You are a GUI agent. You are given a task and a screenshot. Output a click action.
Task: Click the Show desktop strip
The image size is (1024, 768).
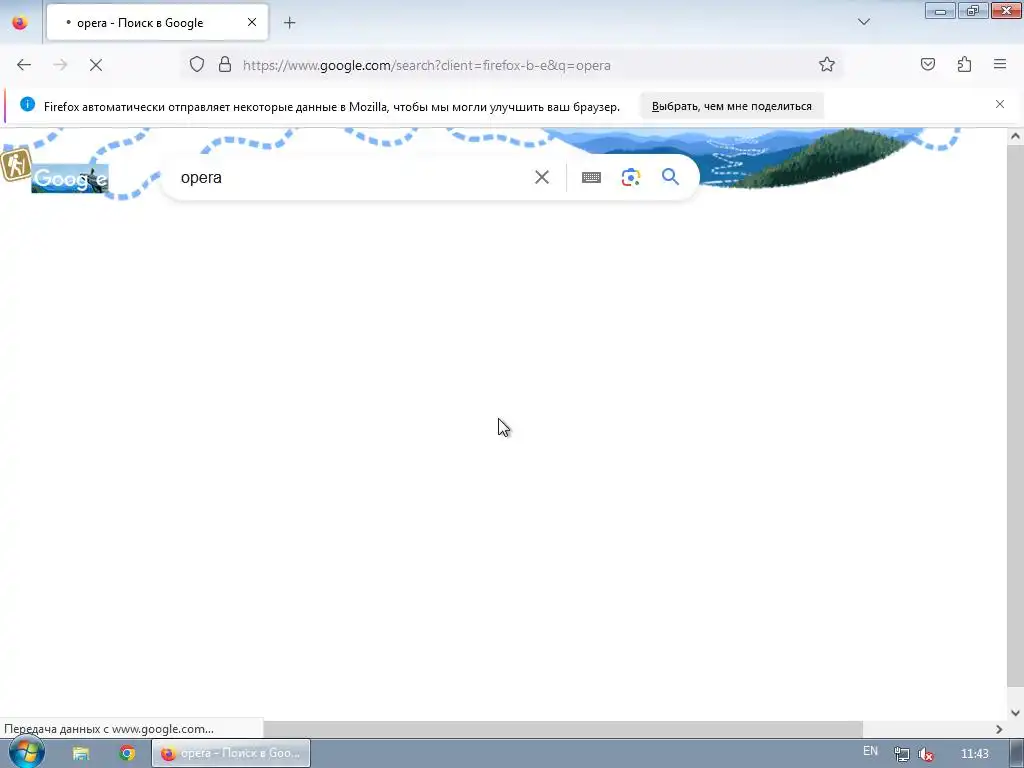pyautogui.click(x=1017, y=753)
